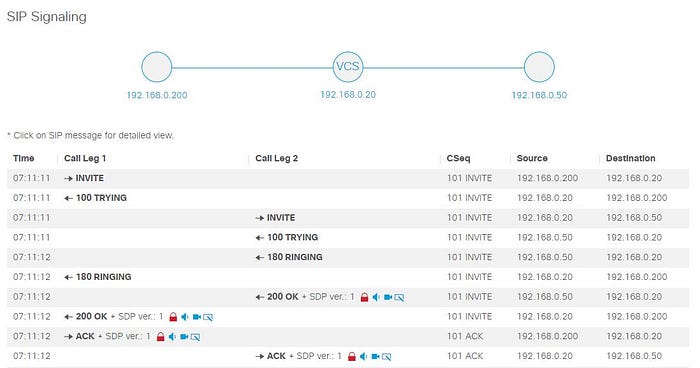Screen dimensions: 700x368
Task: Click time 07:11:12 in the last ACK row
Action: pyautogui.click(x=31, y=356)
